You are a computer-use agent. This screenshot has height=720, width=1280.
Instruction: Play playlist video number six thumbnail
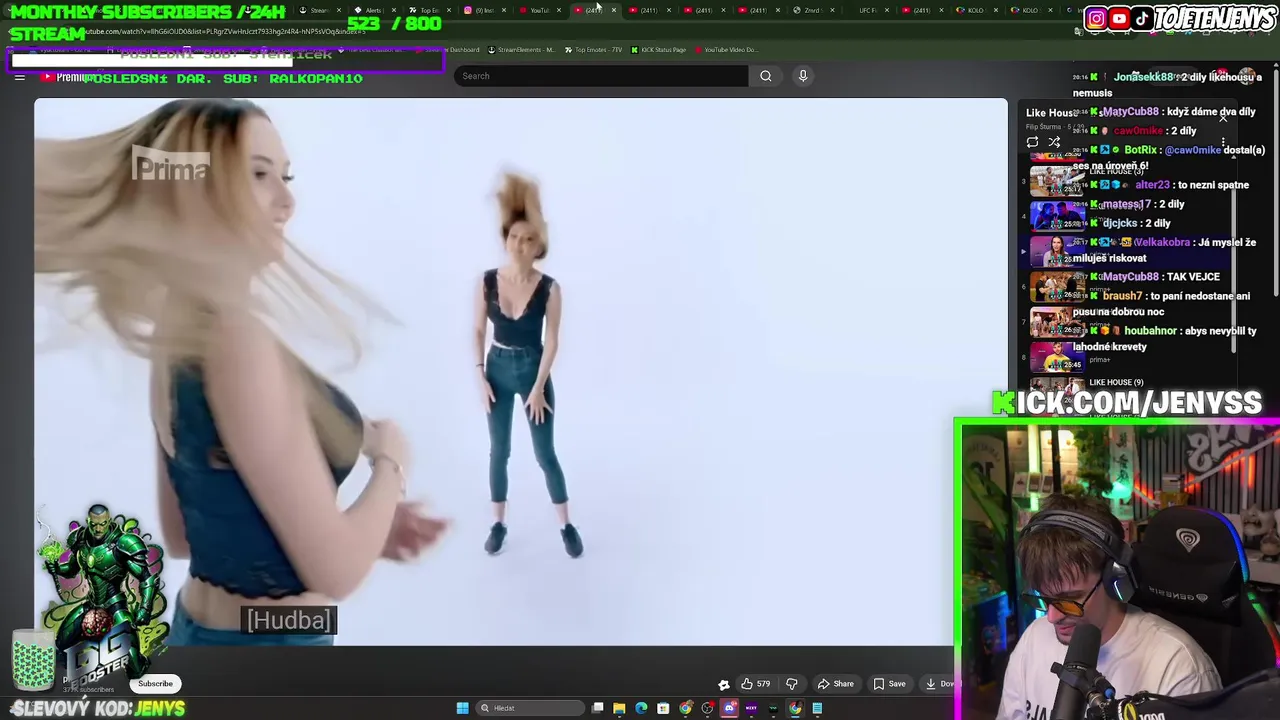(x=1057, y=287)
